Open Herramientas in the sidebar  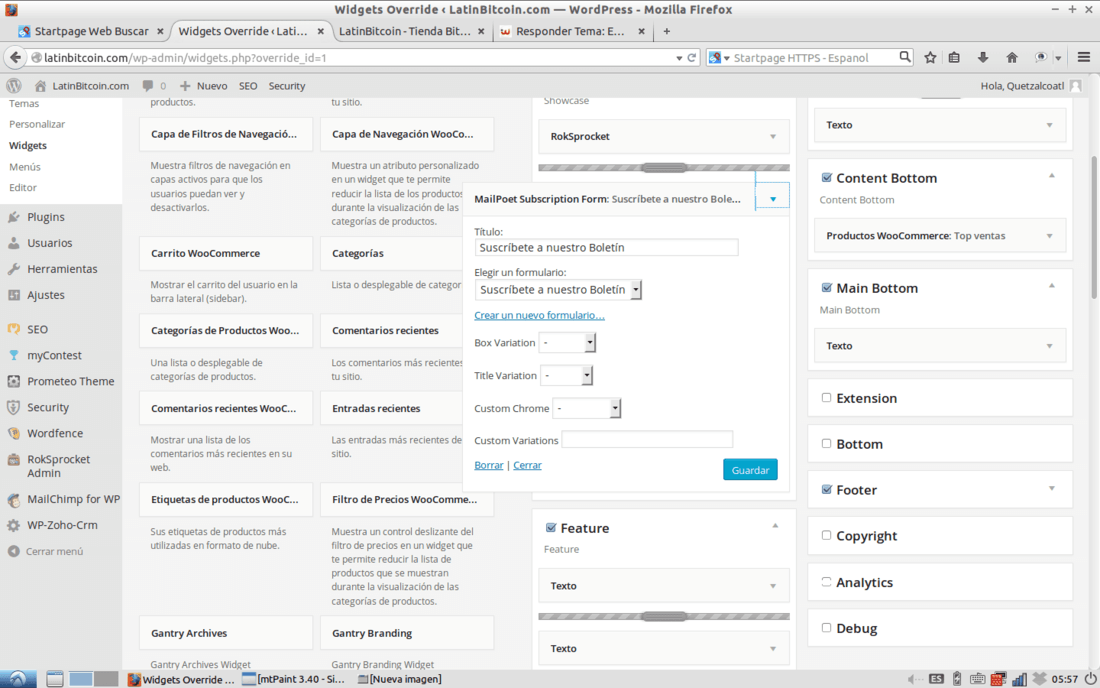click(62, 269)
